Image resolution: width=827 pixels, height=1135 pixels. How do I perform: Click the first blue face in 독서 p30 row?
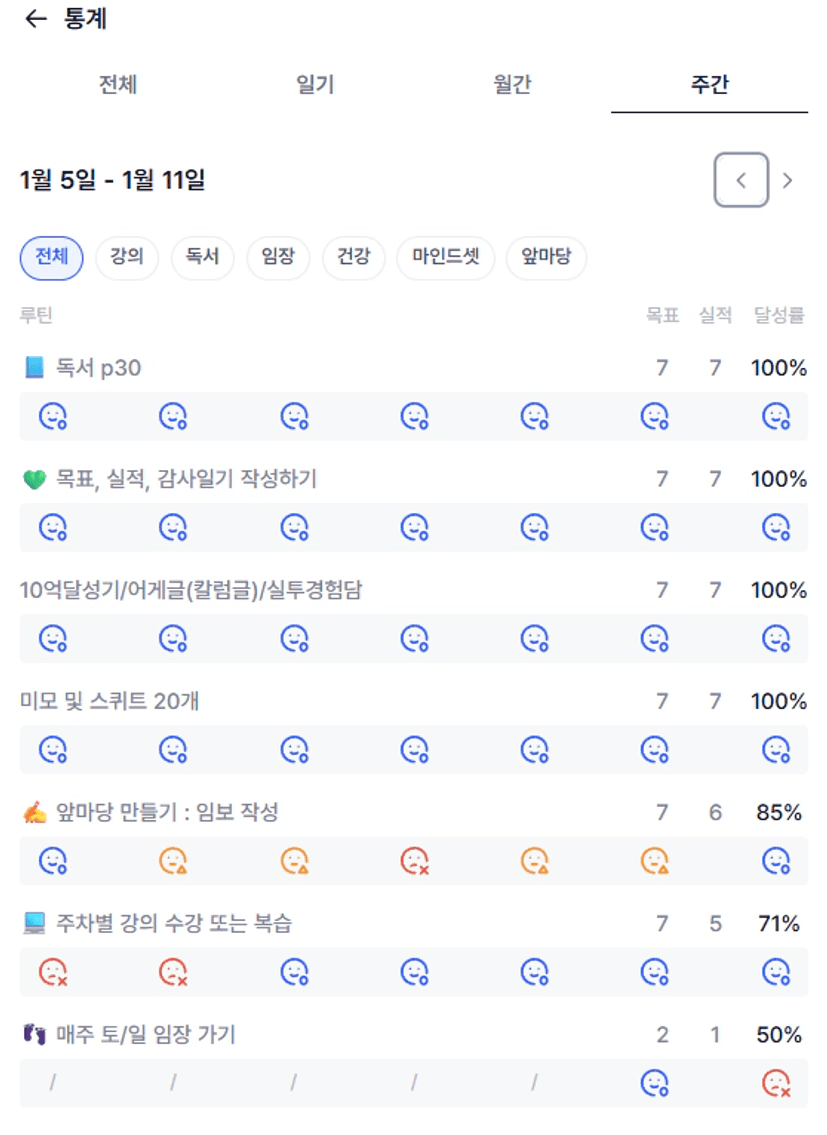[x=53, y=416]
